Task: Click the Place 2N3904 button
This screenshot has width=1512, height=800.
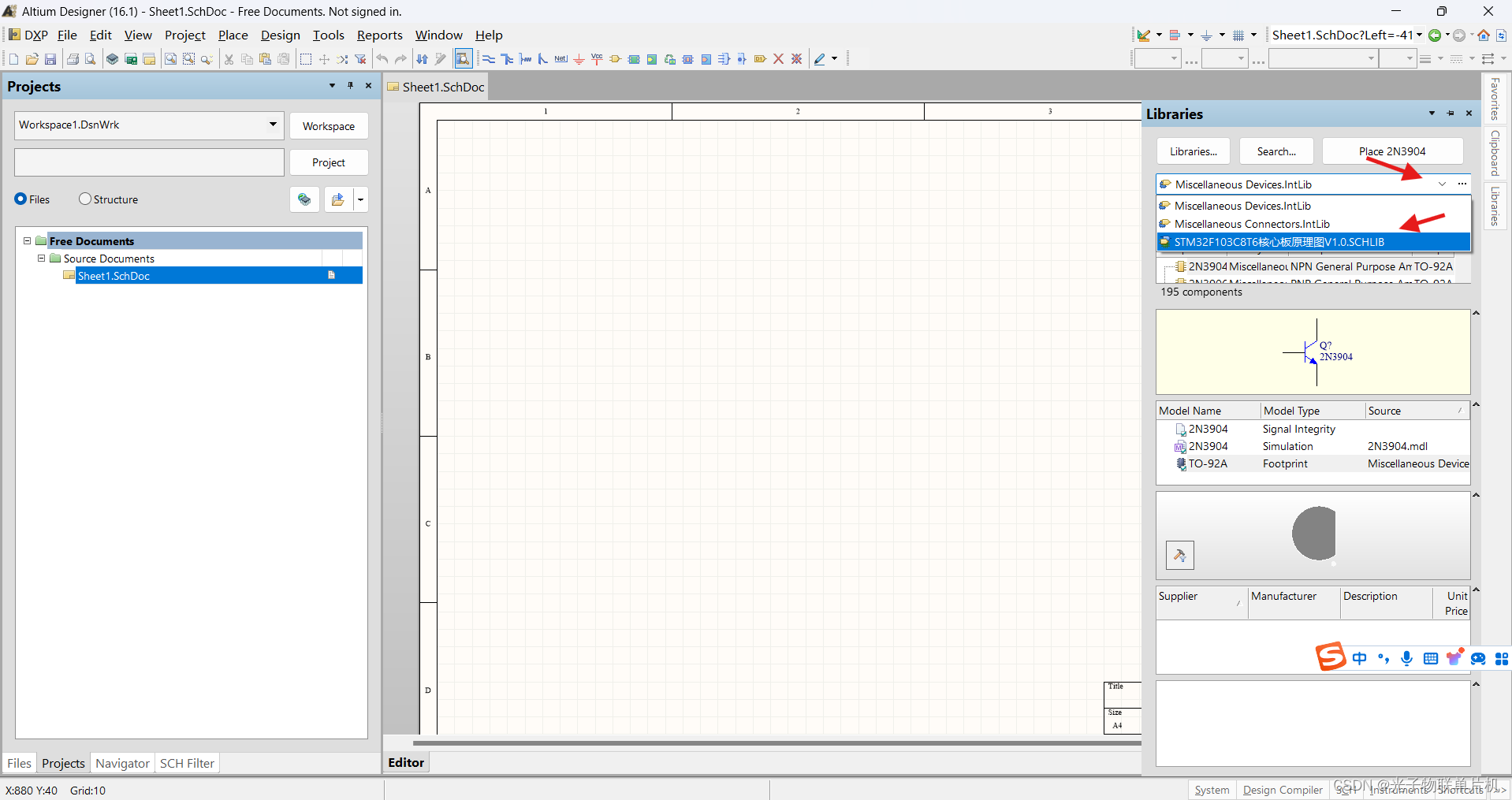Action: 1392,151
